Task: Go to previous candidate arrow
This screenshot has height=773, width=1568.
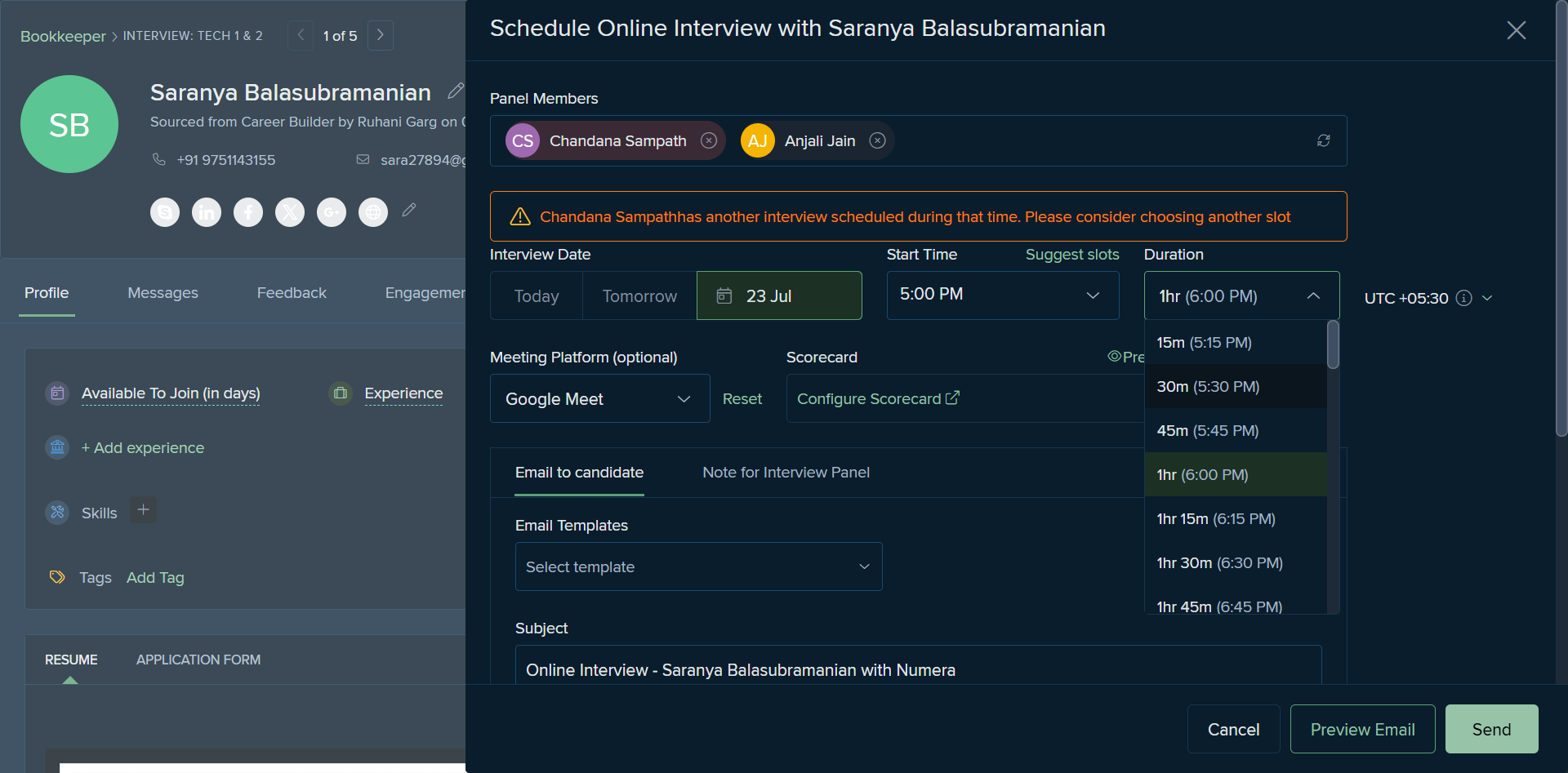Action: 301,35
